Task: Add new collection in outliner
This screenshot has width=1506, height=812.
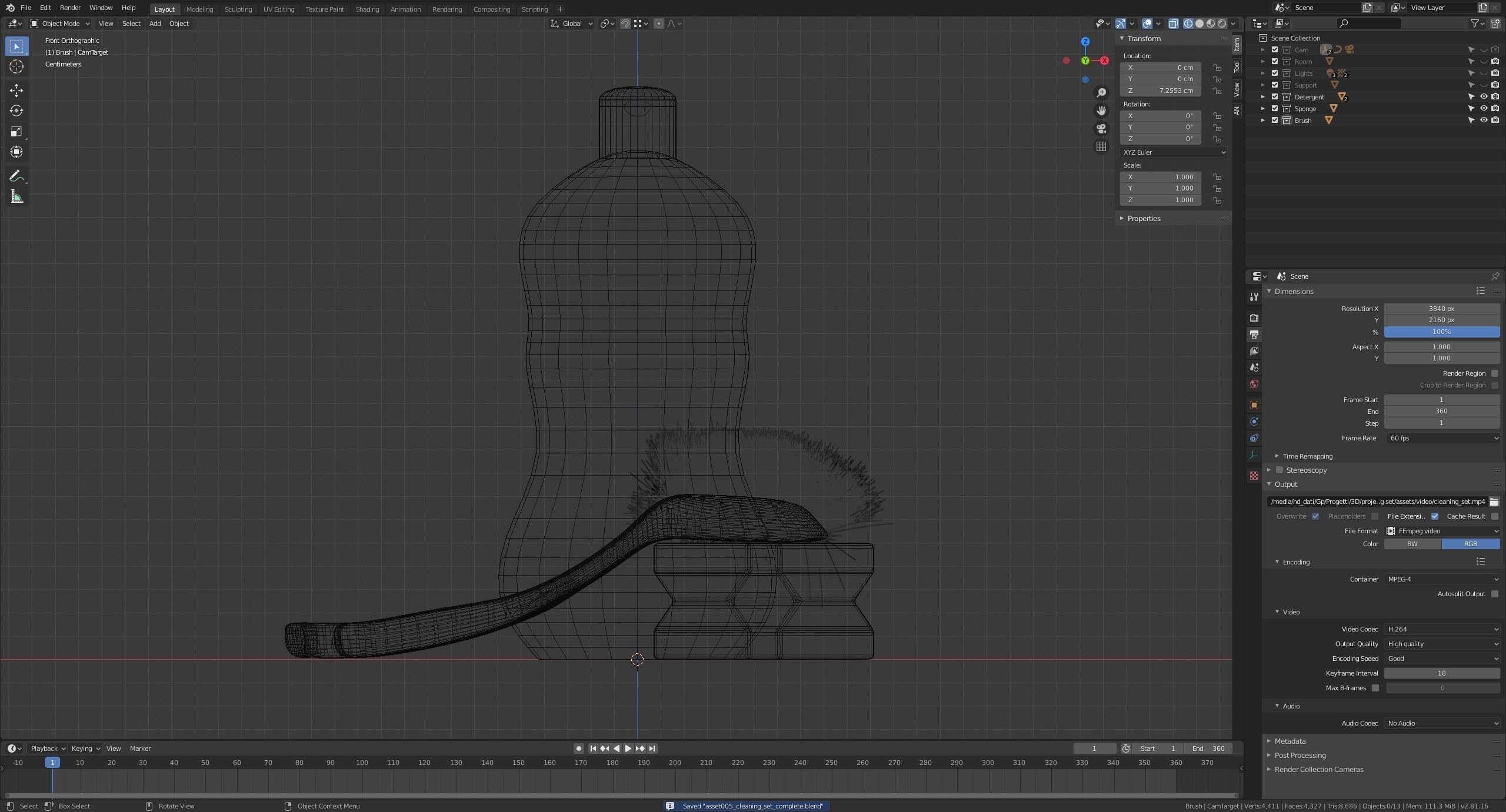Action: (1495, 24)
